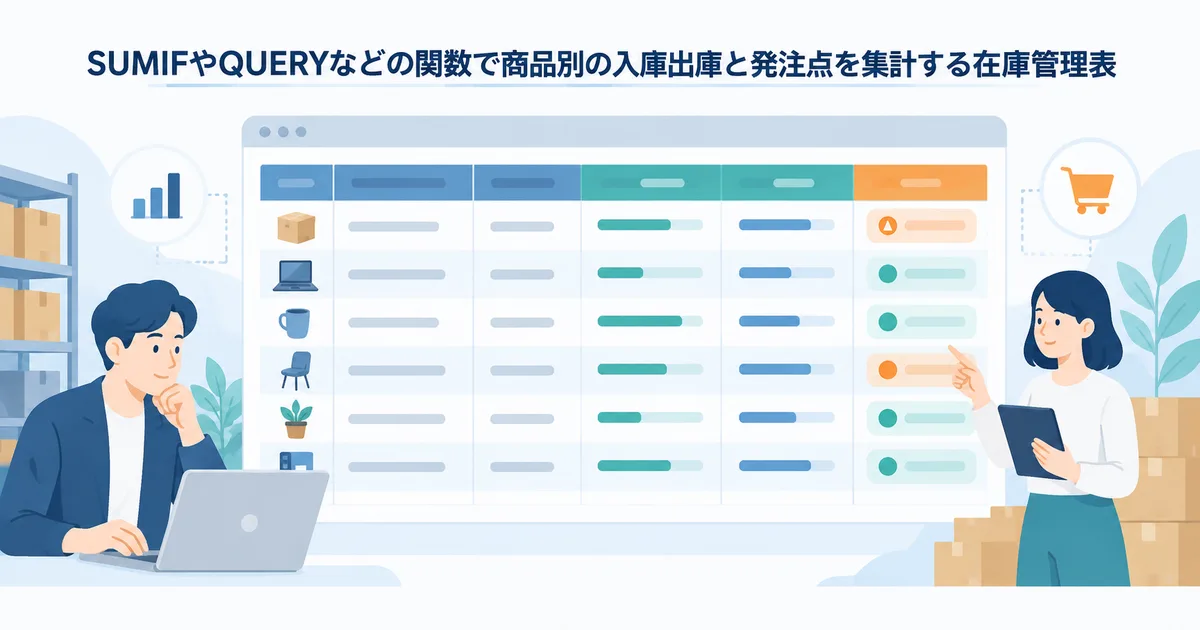Click green status dot in laptop row
This screenshot has width=1200, height=630.
click(x=886, y=274)
